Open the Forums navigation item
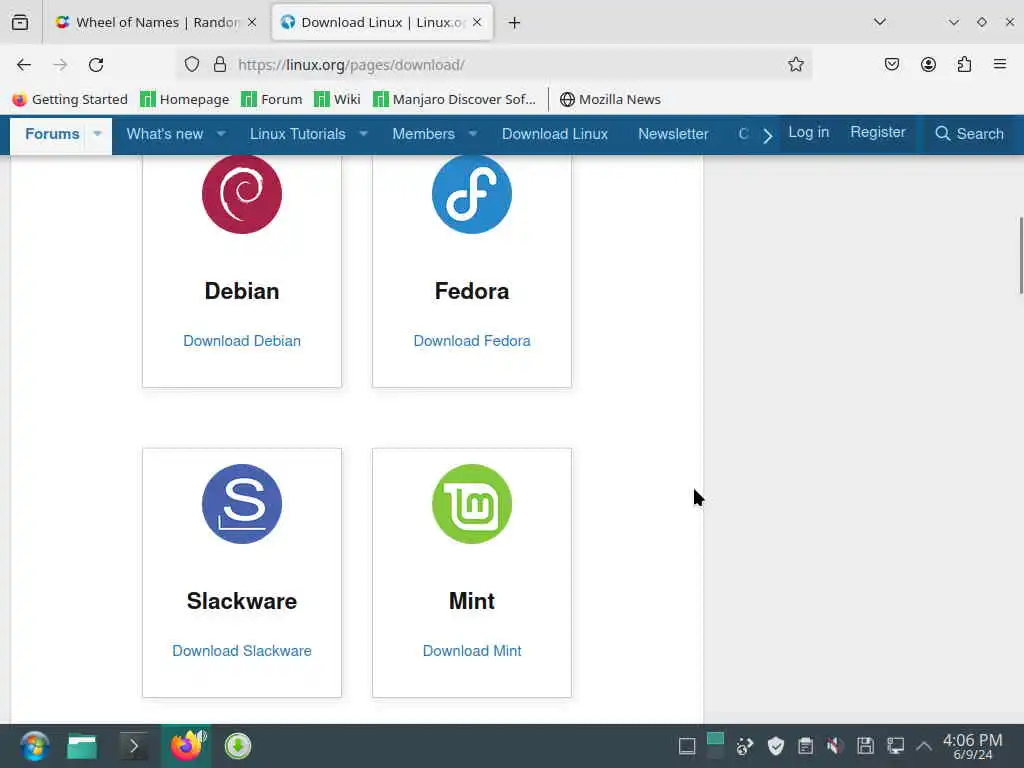 point(52,134)
